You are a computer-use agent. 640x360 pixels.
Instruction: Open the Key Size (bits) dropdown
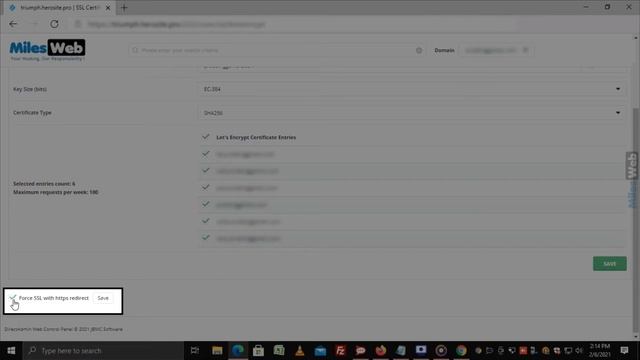(x=411, y=89)
